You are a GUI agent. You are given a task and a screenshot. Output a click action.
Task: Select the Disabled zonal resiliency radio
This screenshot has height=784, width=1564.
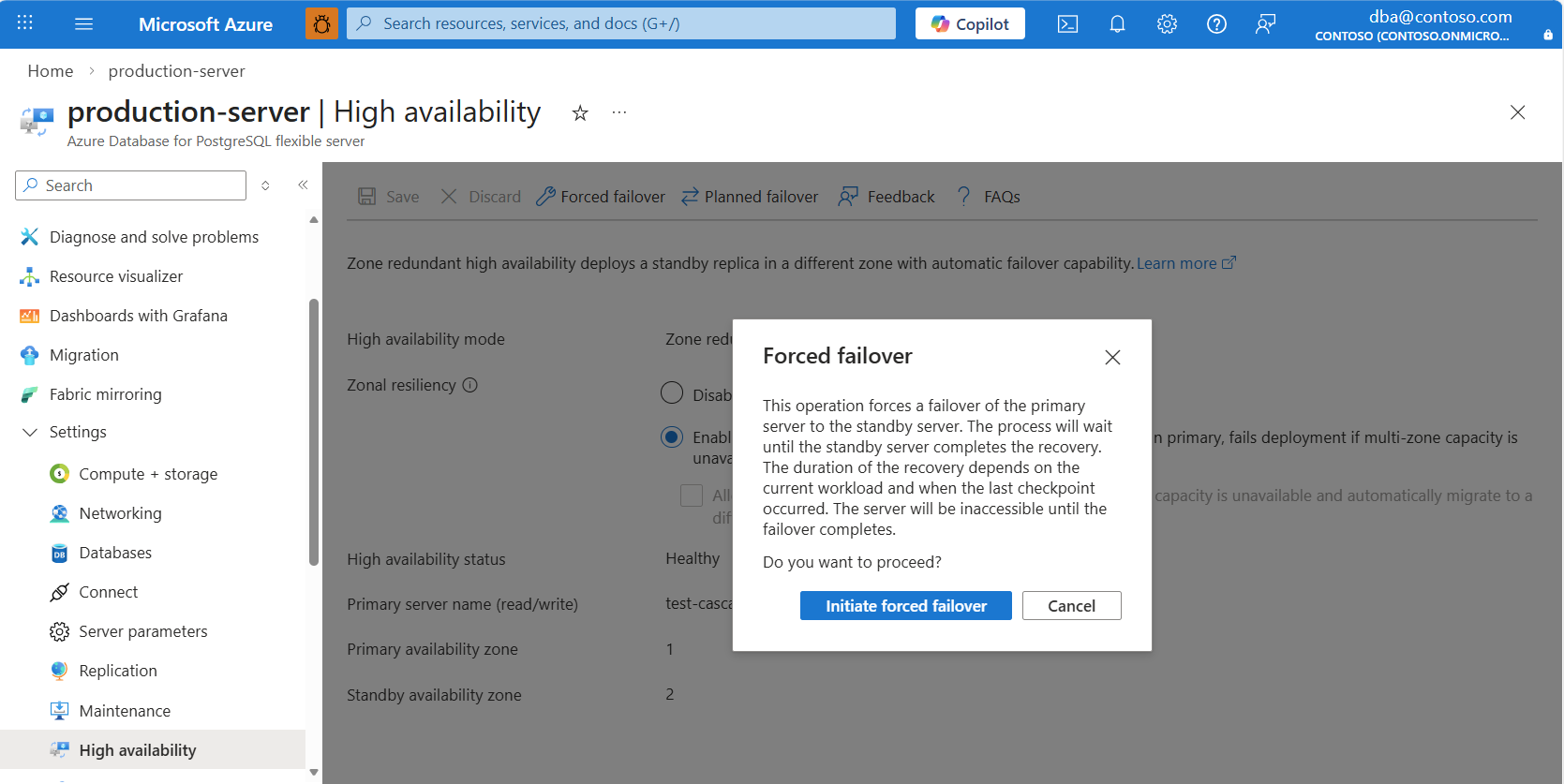[x=672, y=393]
